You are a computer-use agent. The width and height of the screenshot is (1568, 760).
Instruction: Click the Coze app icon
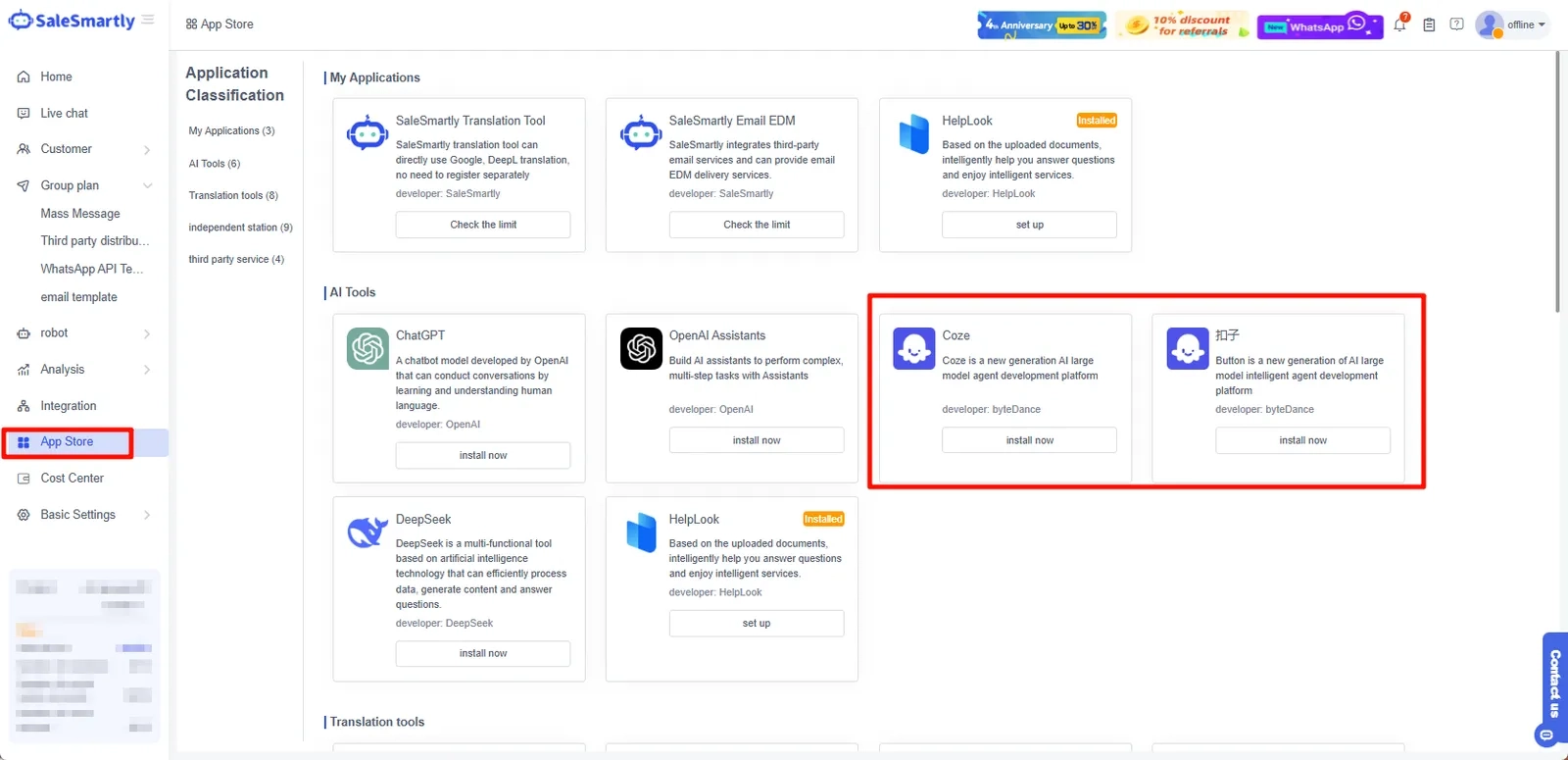pyautogui.click(x=914, y=348)
